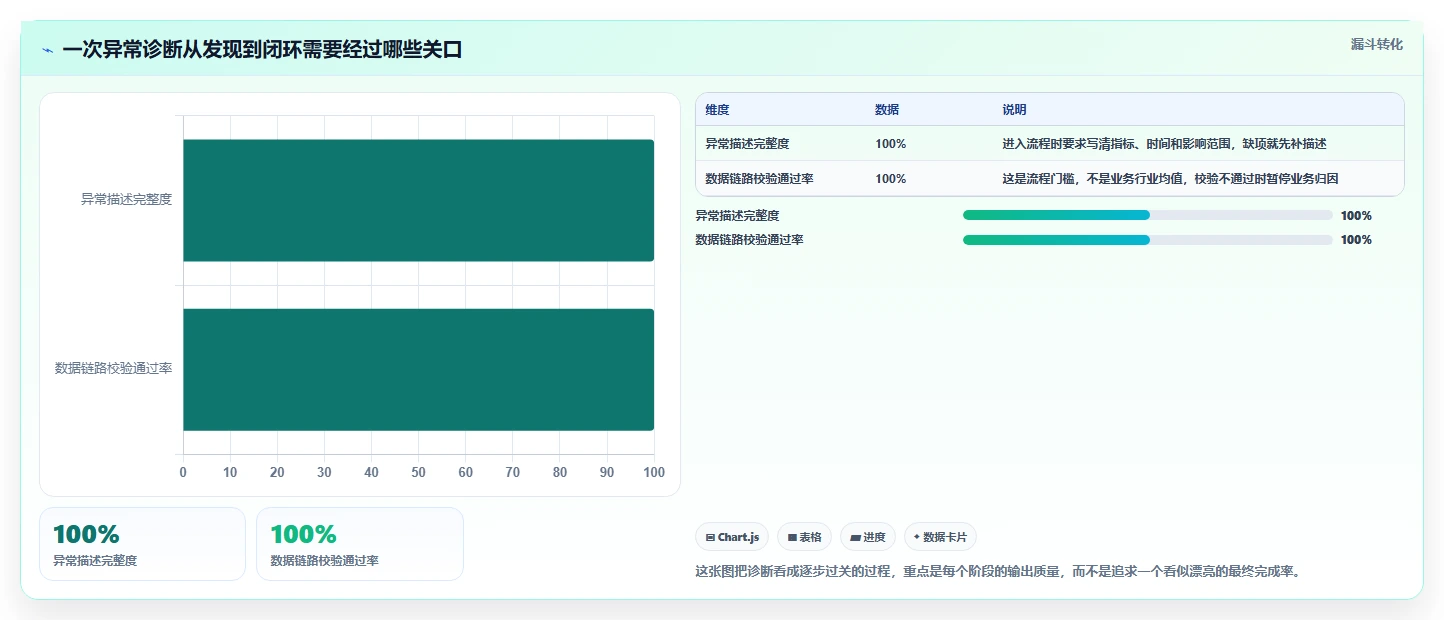
Task: Click the x-axis tick label 50
Action: [x=418, y=473]
